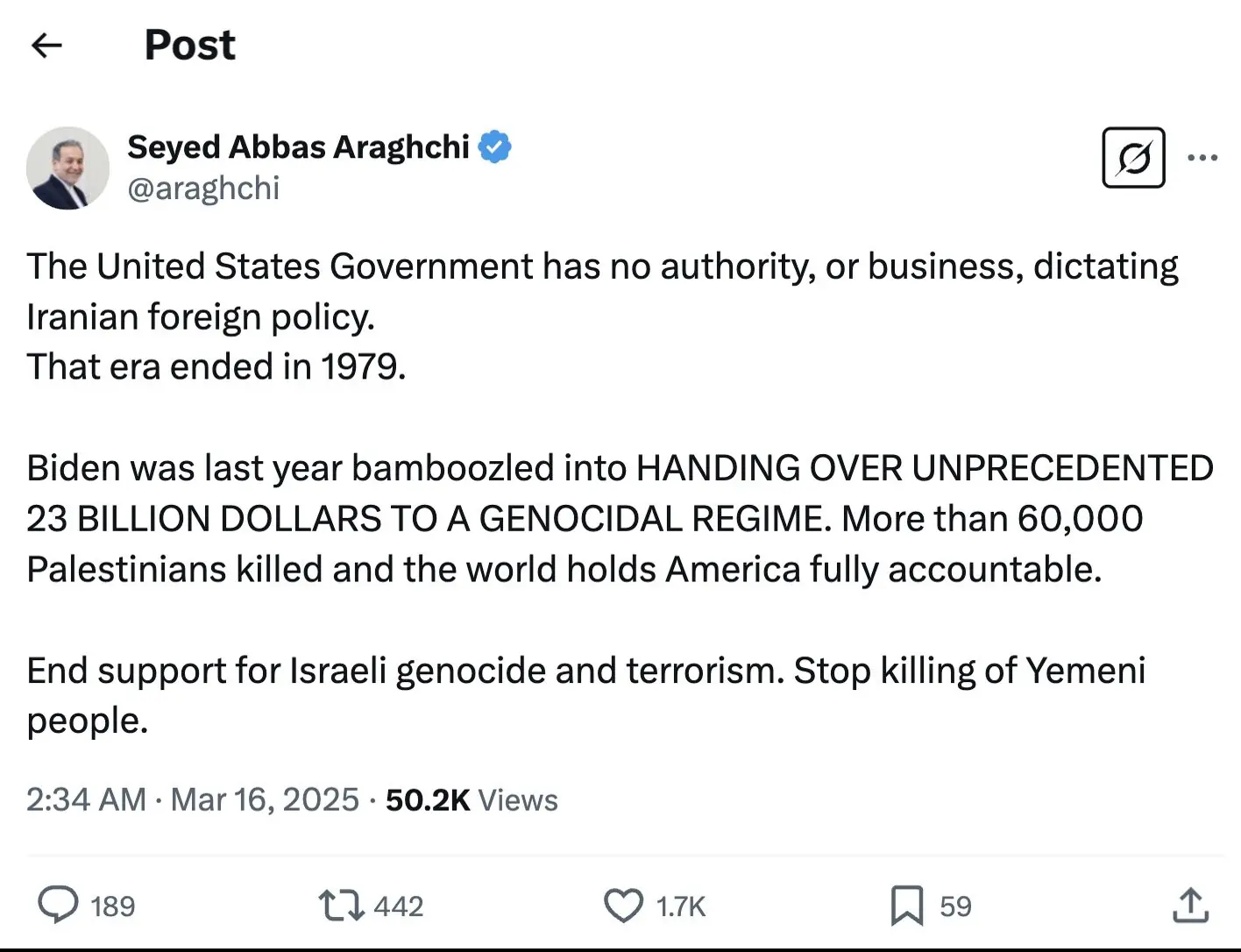Open Grok analysis with the Grok icon
The image size is (1241, 952).
click(1132, 158)
